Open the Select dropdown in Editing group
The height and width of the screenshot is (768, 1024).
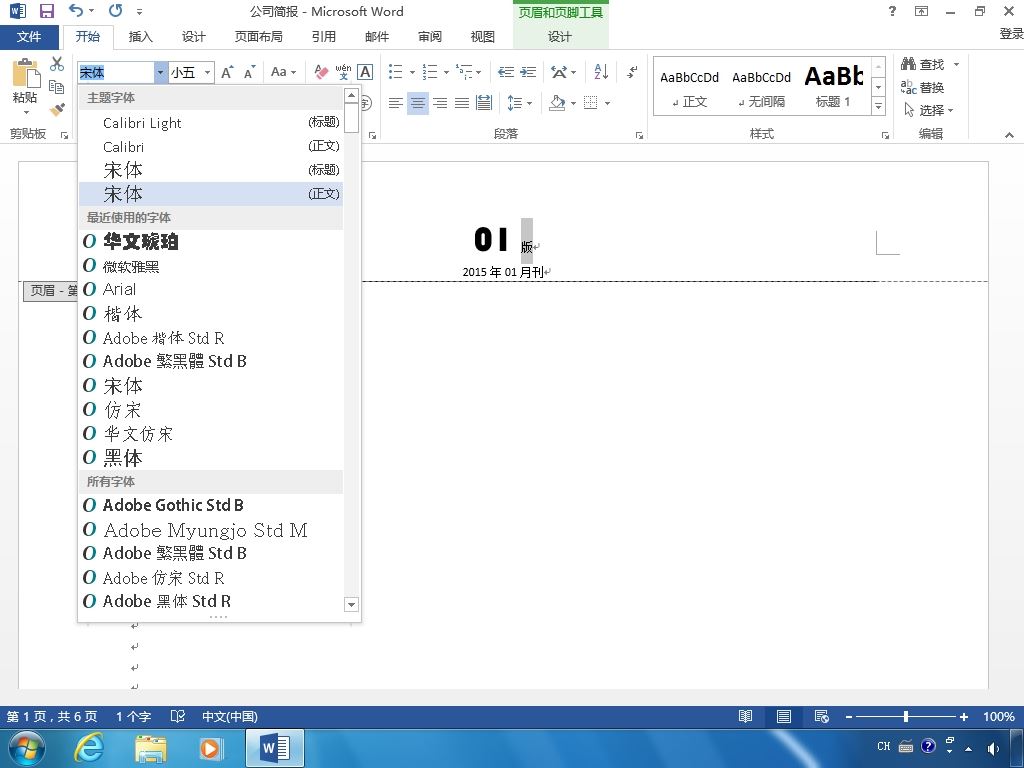pyautogui.click(x=929, y=110)
